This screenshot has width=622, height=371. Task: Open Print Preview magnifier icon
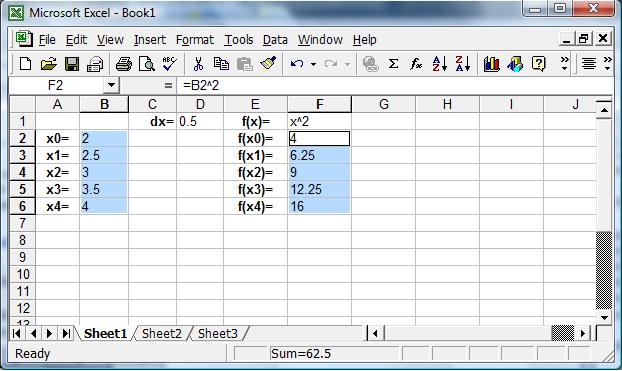pos(147,63)
